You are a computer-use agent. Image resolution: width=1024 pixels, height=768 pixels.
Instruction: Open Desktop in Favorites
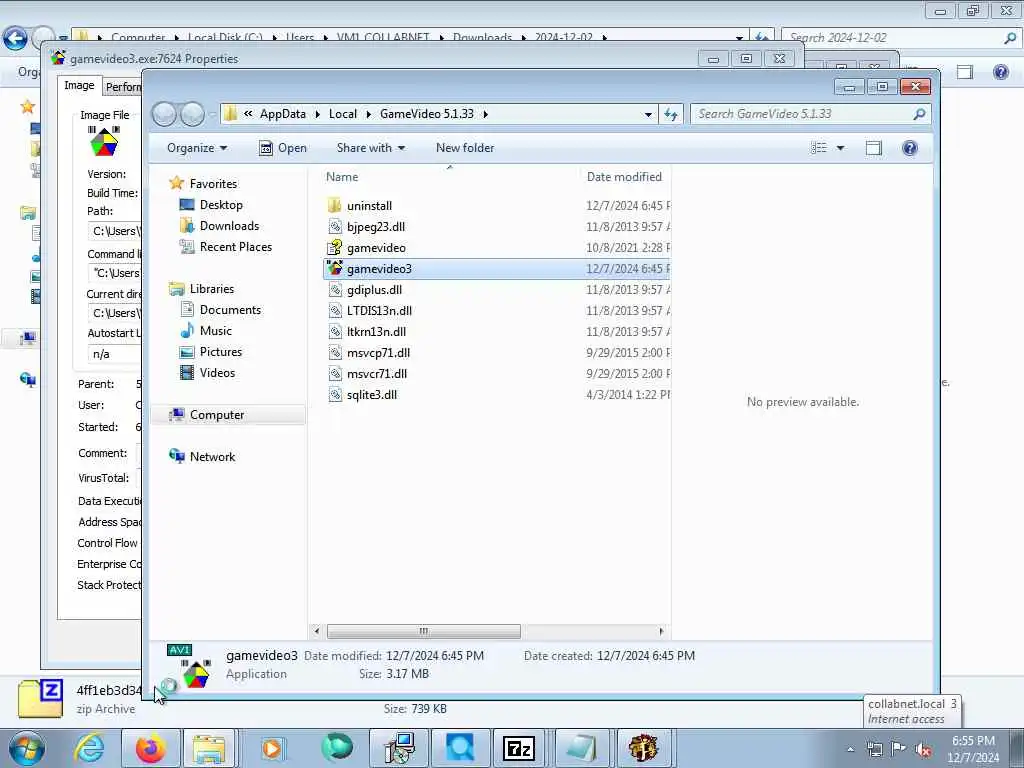[x=221, y=205]
